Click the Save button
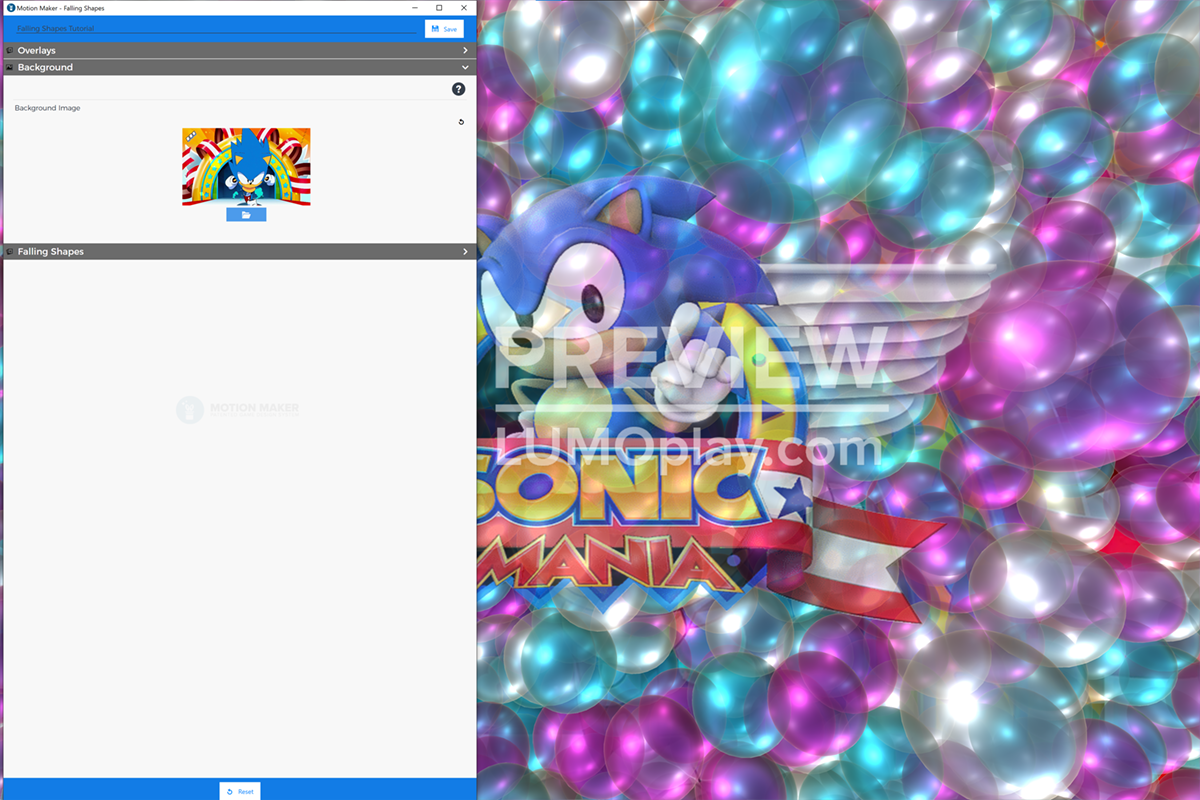 click(x=444, y=29)
